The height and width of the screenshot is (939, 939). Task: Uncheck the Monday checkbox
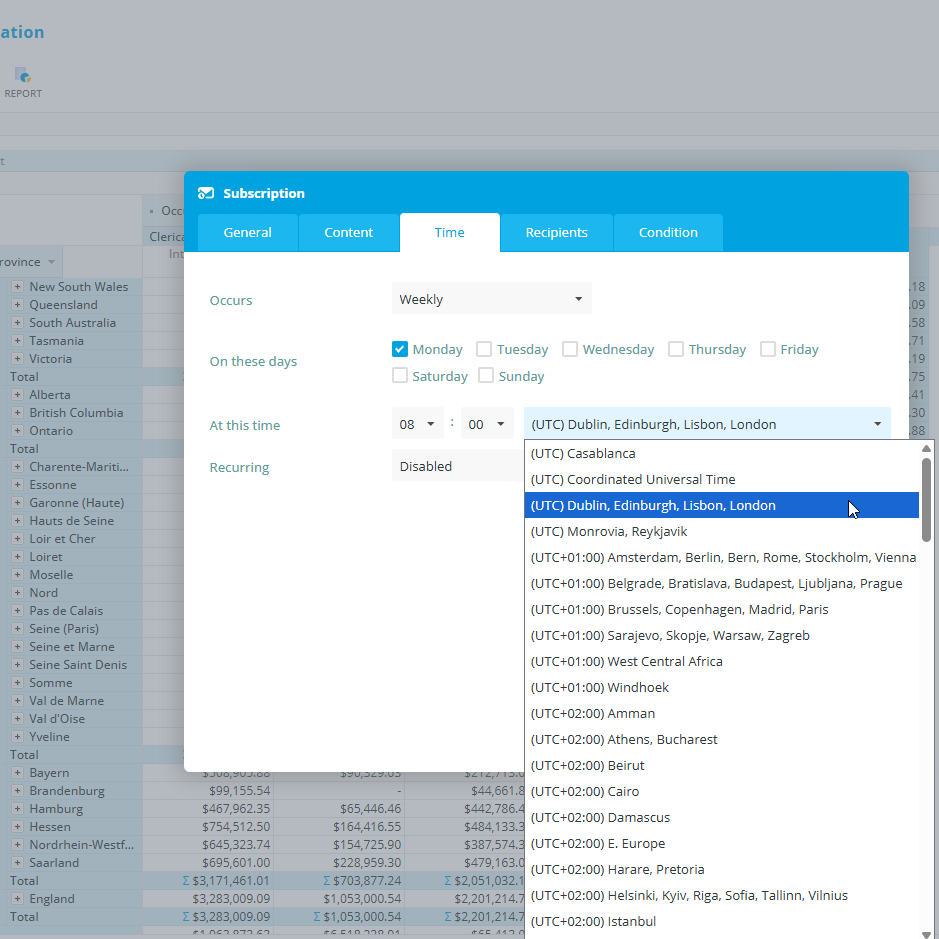400,349
